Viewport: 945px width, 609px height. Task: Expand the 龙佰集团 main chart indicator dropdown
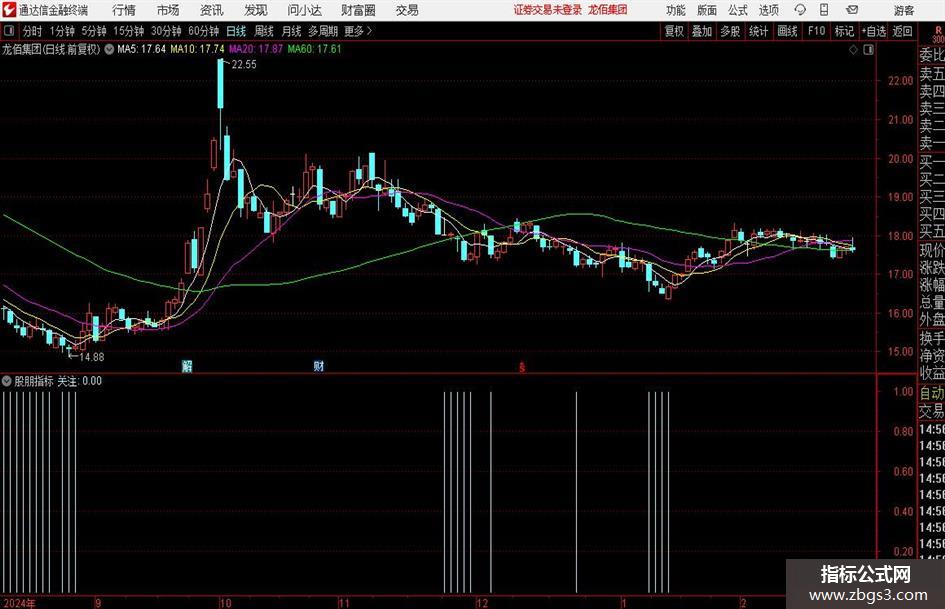click(x=109, y=49)
